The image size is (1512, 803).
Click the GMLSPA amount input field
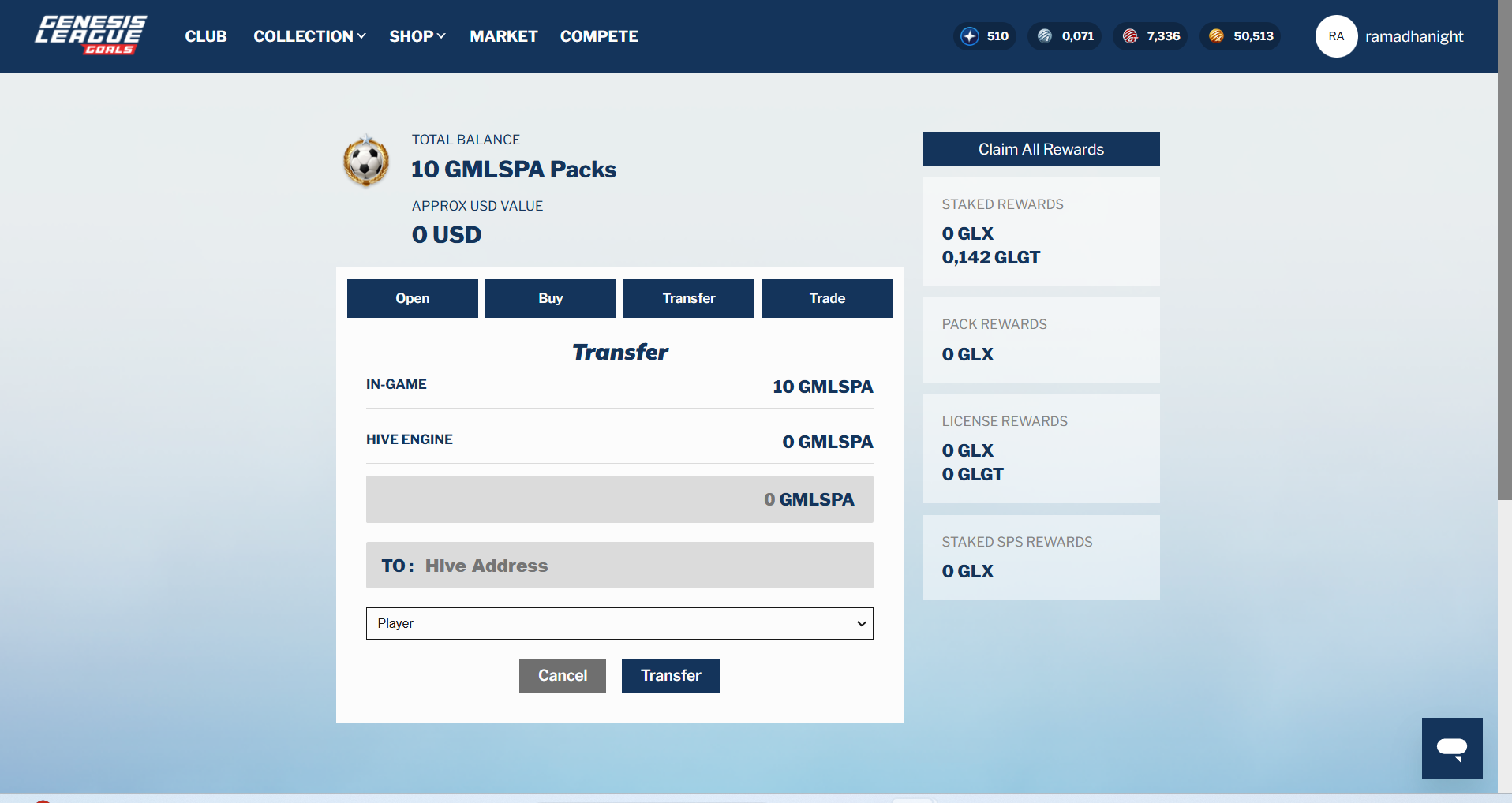(x=619, y=499)
